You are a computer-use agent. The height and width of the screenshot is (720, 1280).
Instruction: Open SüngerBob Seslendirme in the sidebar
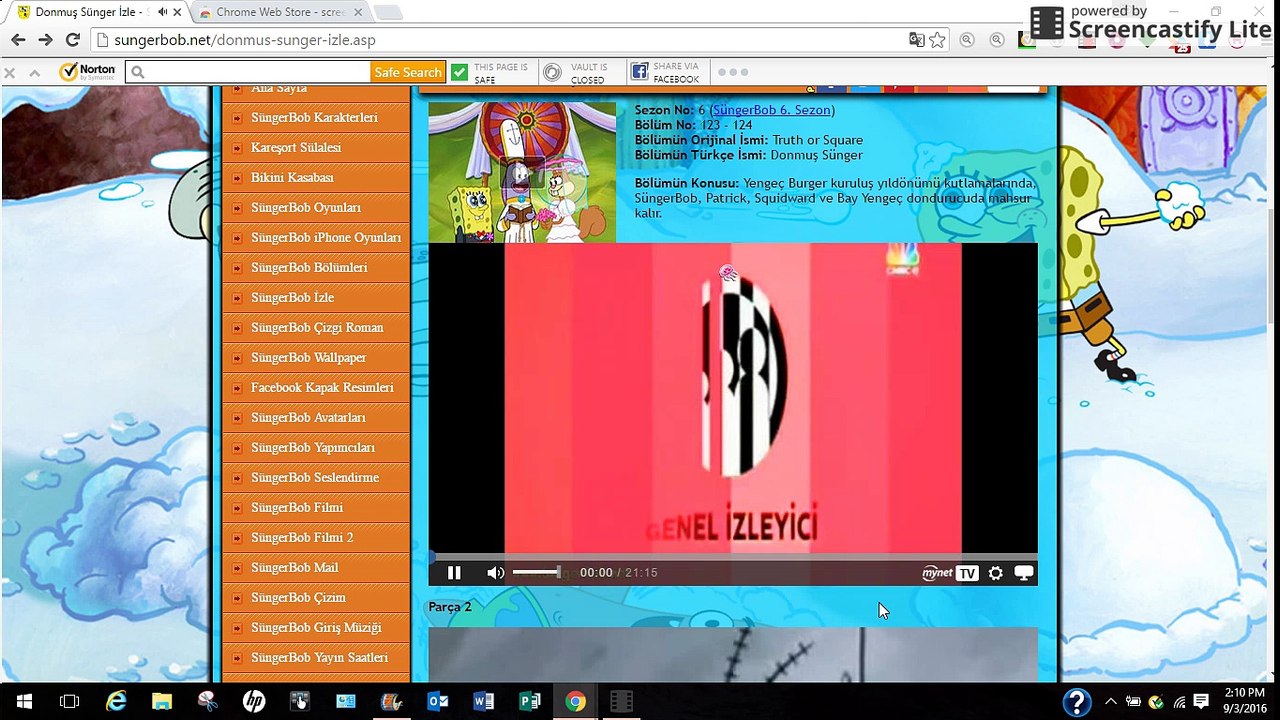point(316,477)
